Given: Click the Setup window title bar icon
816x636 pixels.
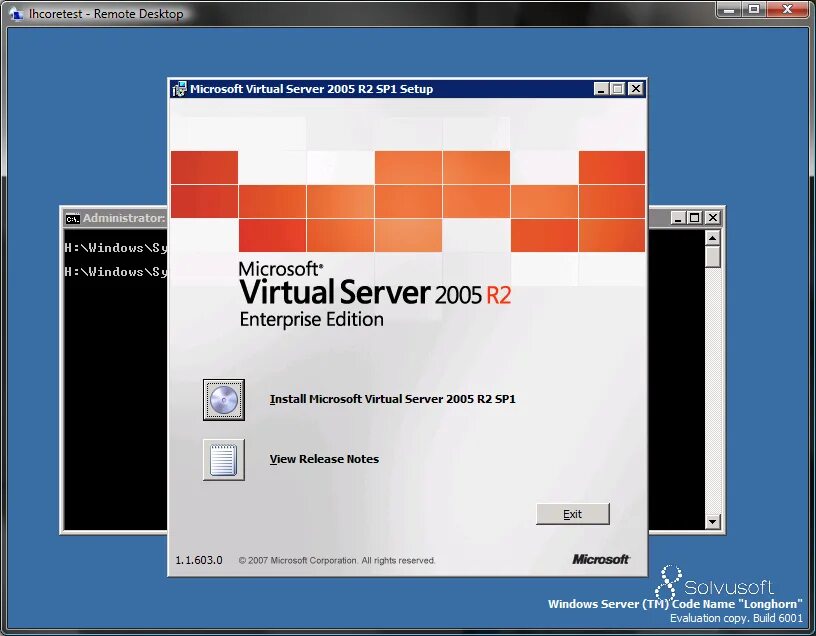Looking at the screenshot, I should tap(179, 89).
